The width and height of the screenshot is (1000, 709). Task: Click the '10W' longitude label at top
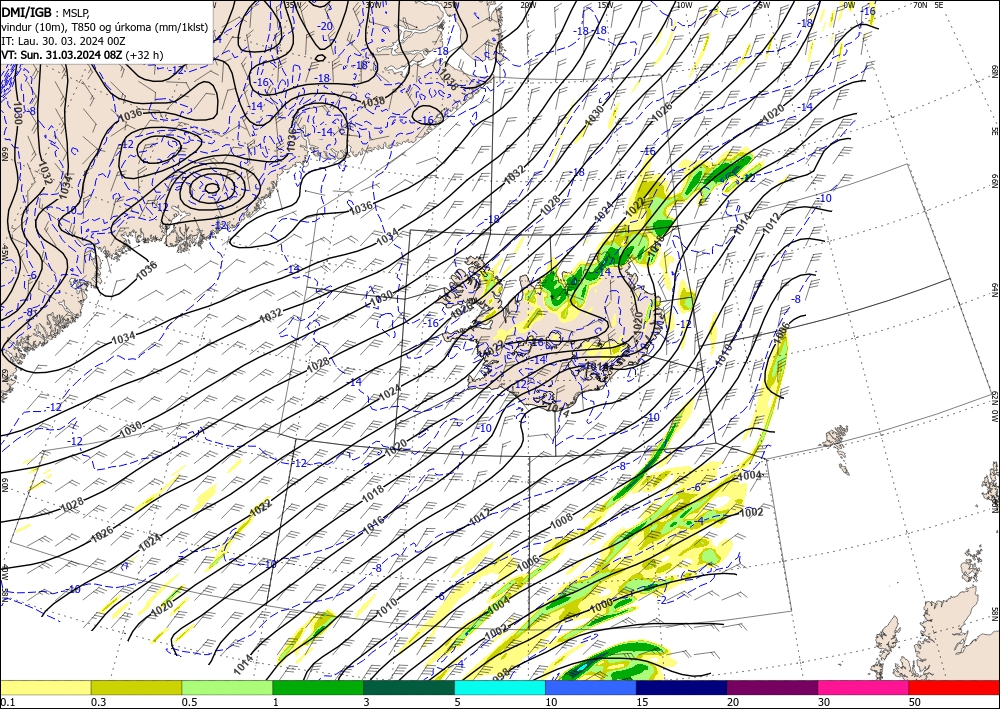pyautogui.click(x=684, y=5)
